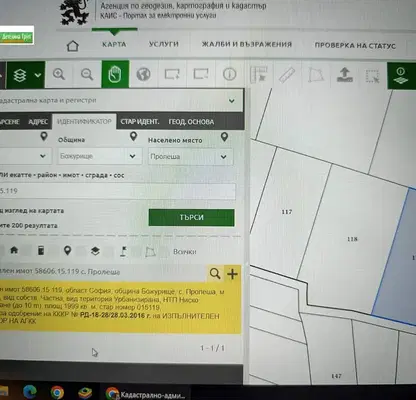Viewport: 416px width, 400px height.
Task: Click parcel 117 on the map
Action: (287, 212)
